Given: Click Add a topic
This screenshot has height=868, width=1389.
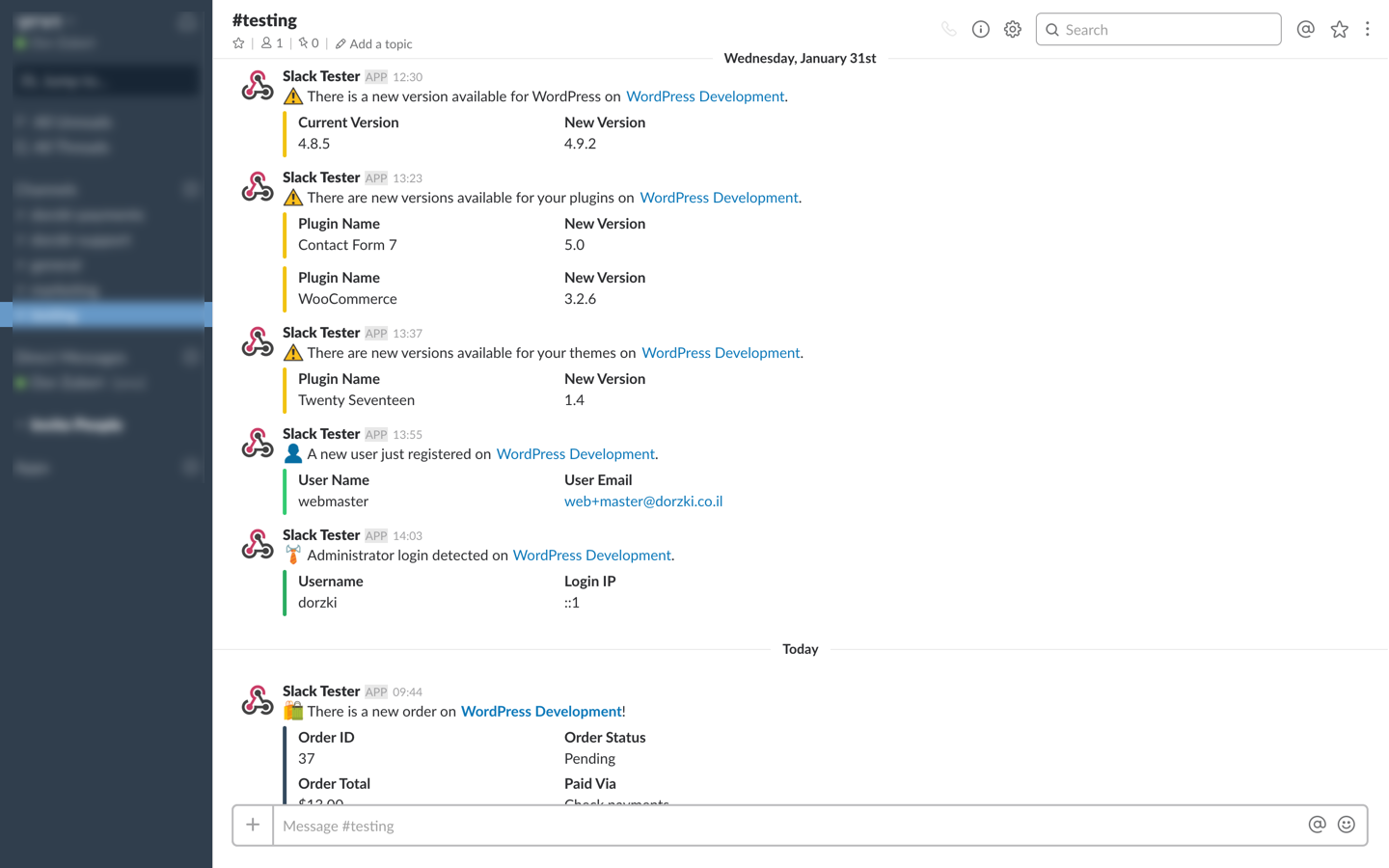Looking at the screenshot, I should (x=374, y=44).
